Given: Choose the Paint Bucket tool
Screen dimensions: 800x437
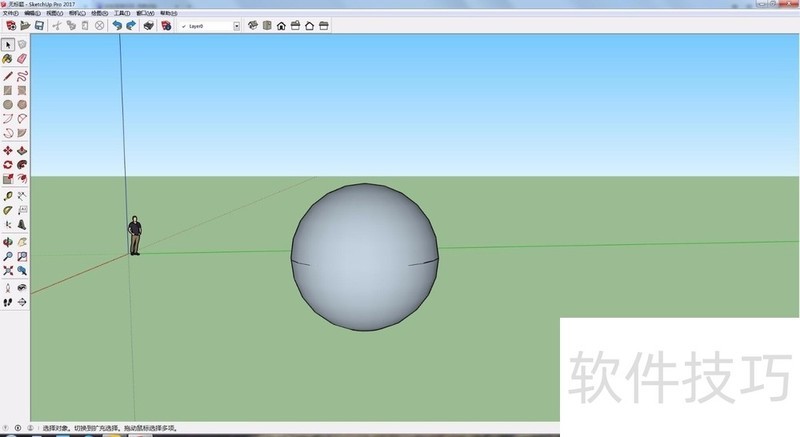Looking at the screenshot, I should 8,59.
